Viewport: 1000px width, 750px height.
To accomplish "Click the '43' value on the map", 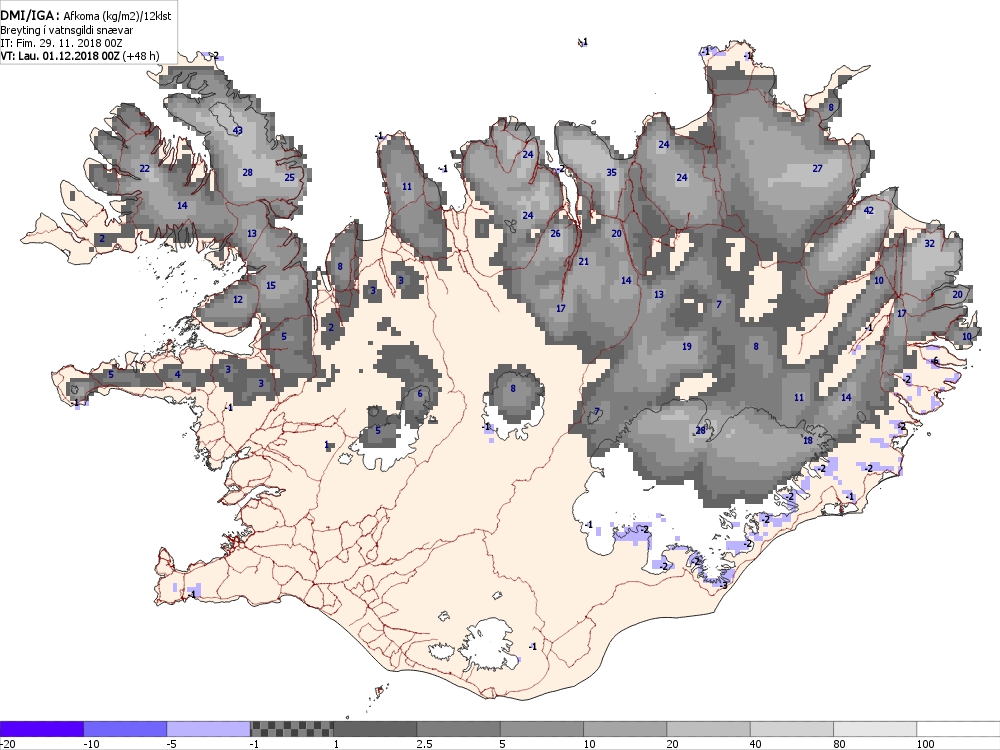I will (238, 131).
